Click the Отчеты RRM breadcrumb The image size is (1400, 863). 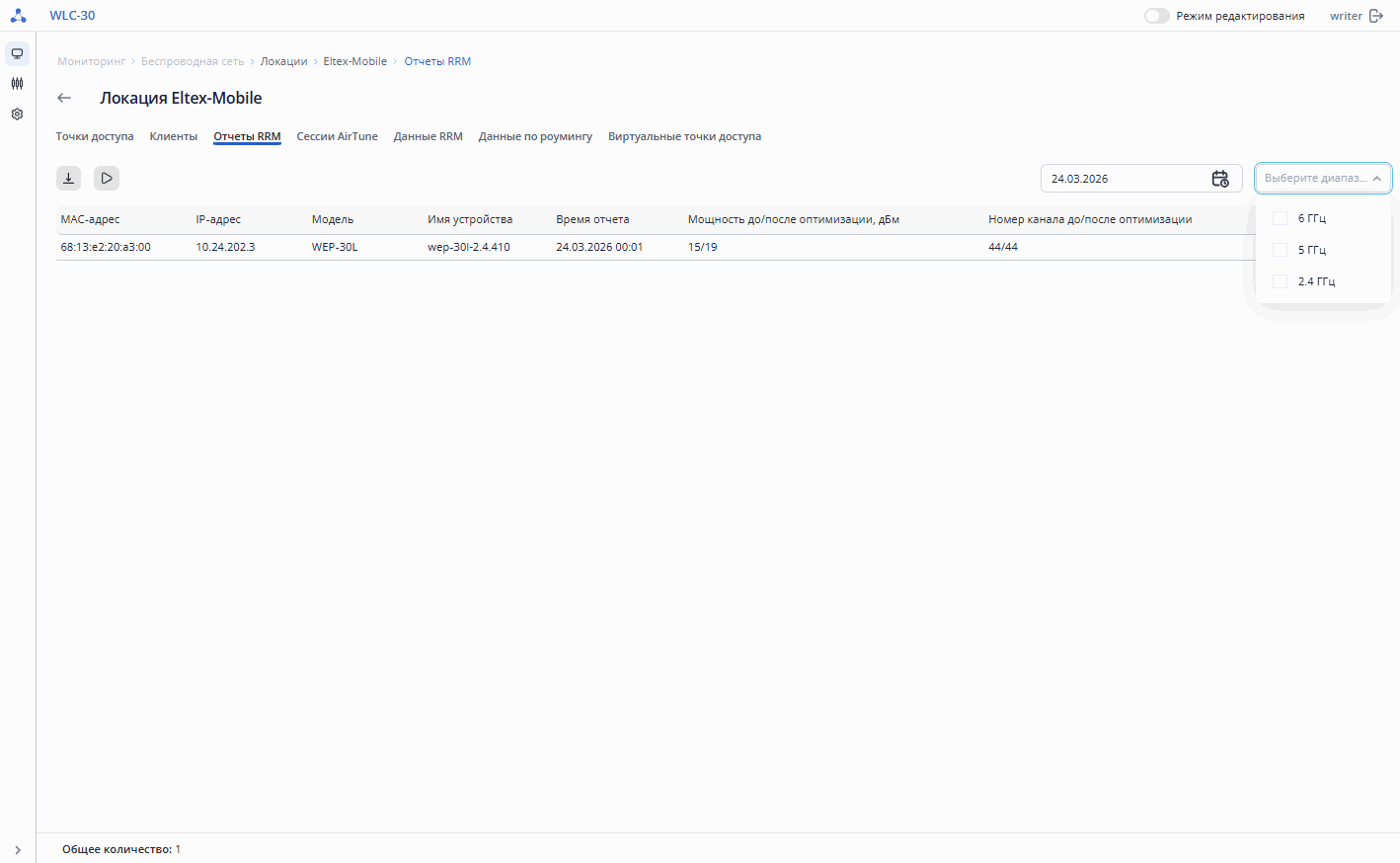click(x=437, y=61)
